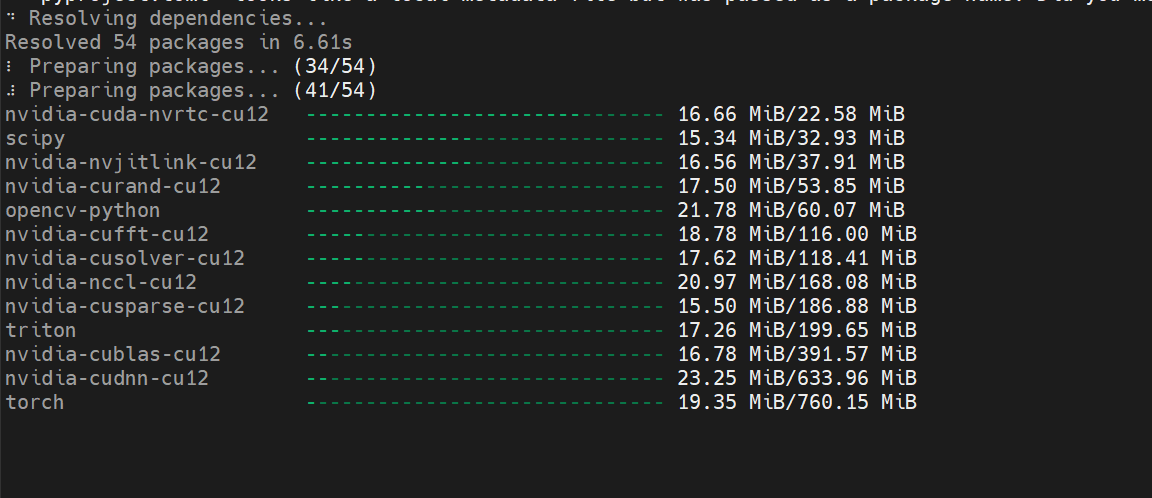Select package name scipy
1152x498 pixels.
35,139
